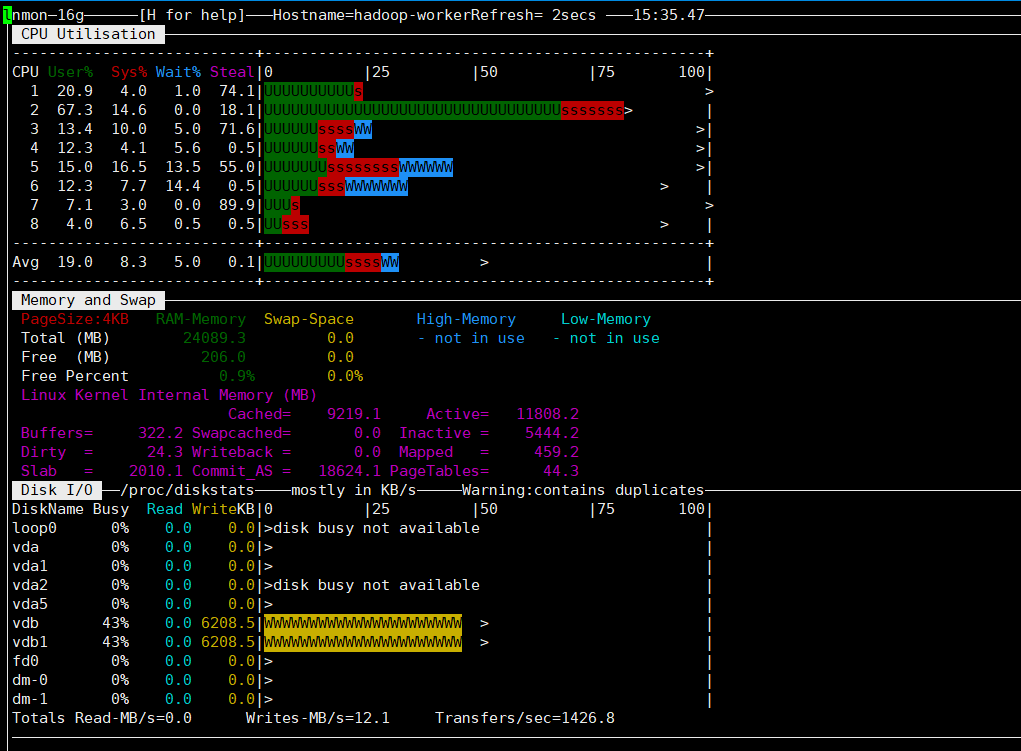Click the High-Memory label

[466, 319]
